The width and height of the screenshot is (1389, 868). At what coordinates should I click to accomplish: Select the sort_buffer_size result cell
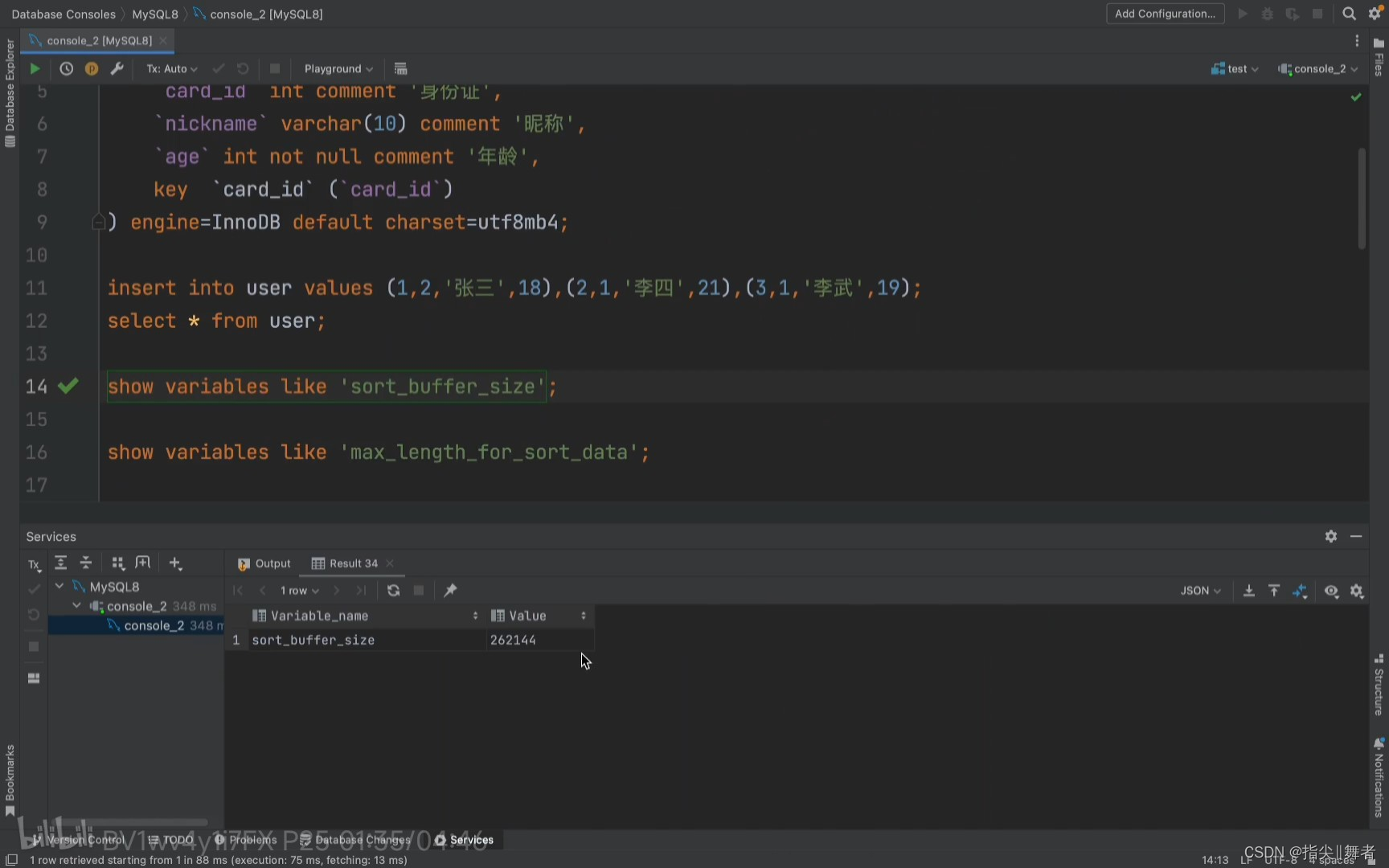366,640
